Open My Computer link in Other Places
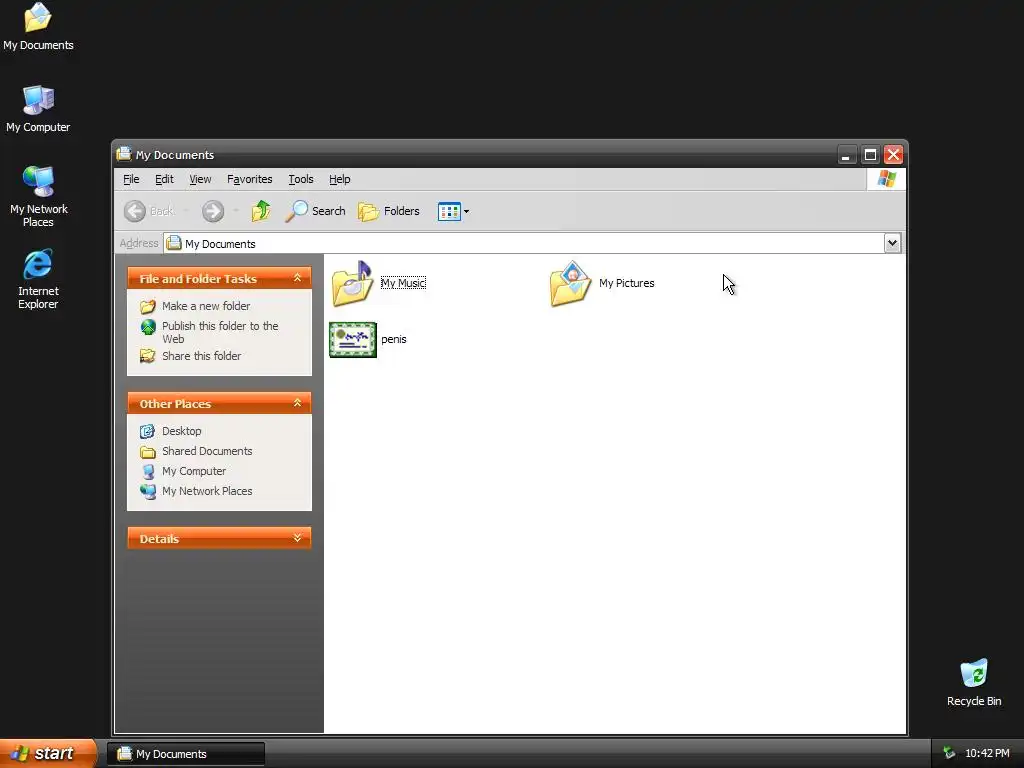The width and height of the screenshot is (1024, 768). click(194, 471)
